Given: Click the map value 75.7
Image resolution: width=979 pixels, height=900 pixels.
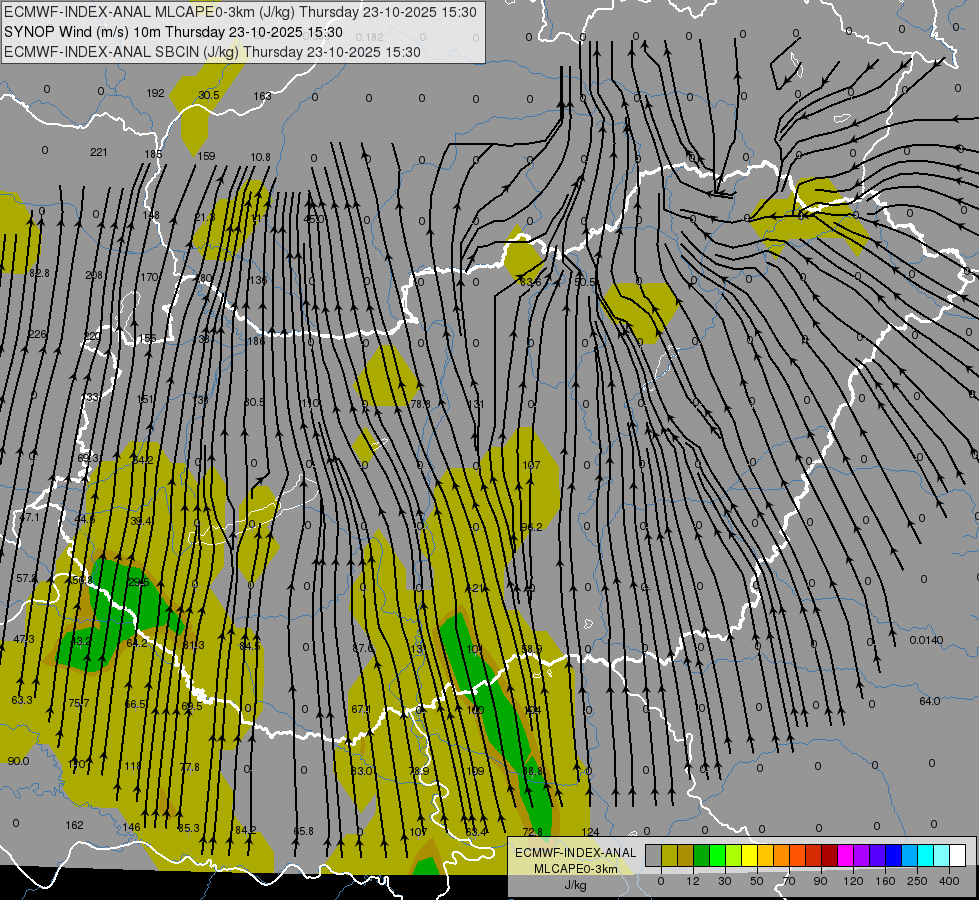Looking at the screenshot, I should point(79,703).
